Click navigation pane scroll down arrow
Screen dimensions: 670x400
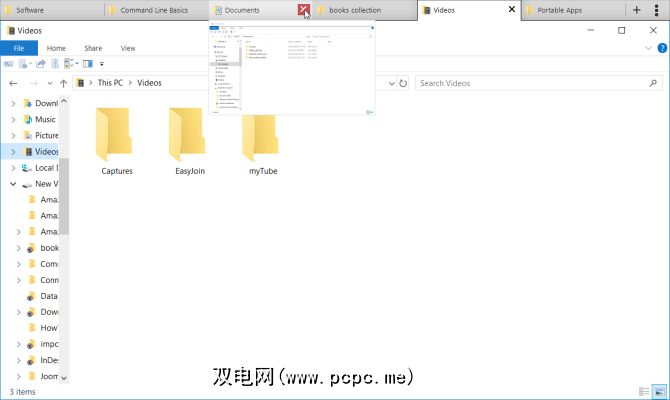point(64,378)
